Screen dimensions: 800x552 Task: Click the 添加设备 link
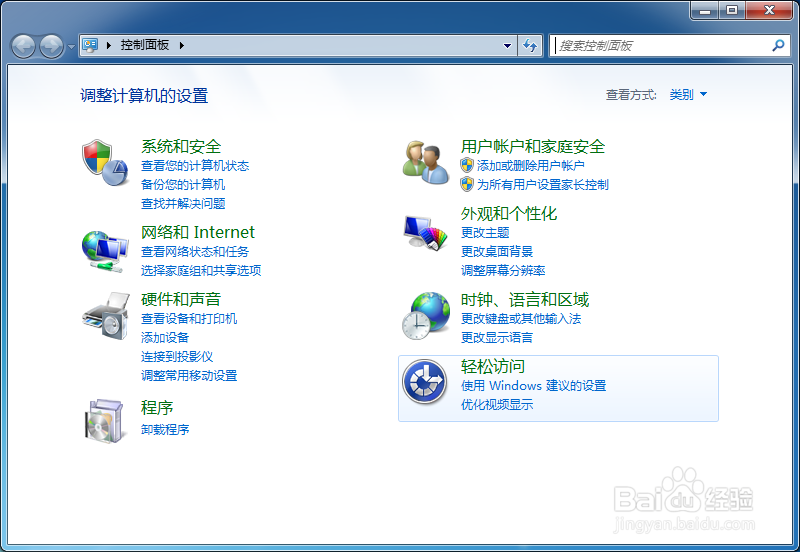[165, 337]
